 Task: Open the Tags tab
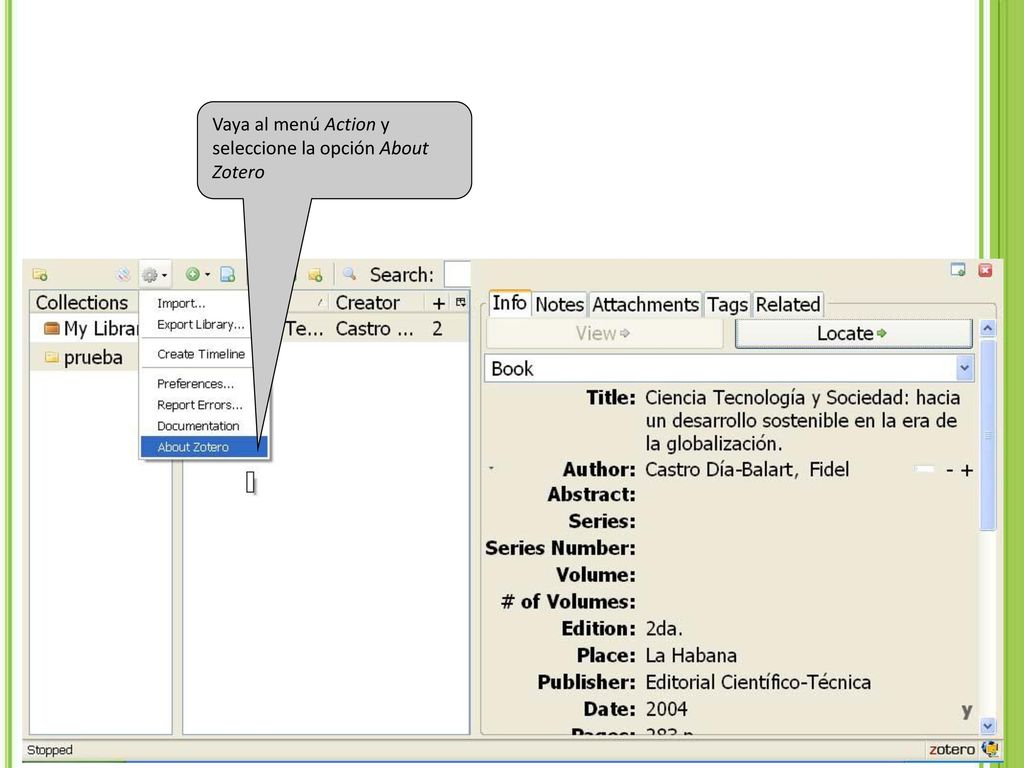coord(727,304)
